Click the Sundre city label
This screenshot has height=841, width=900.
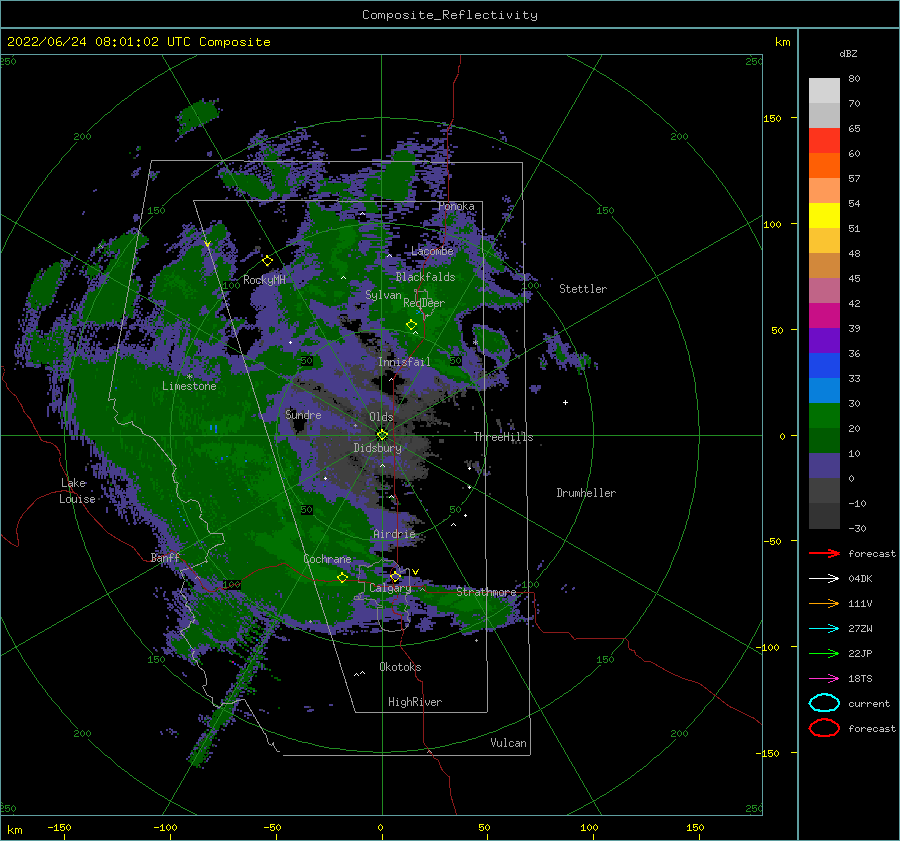[x=303, y=414]
